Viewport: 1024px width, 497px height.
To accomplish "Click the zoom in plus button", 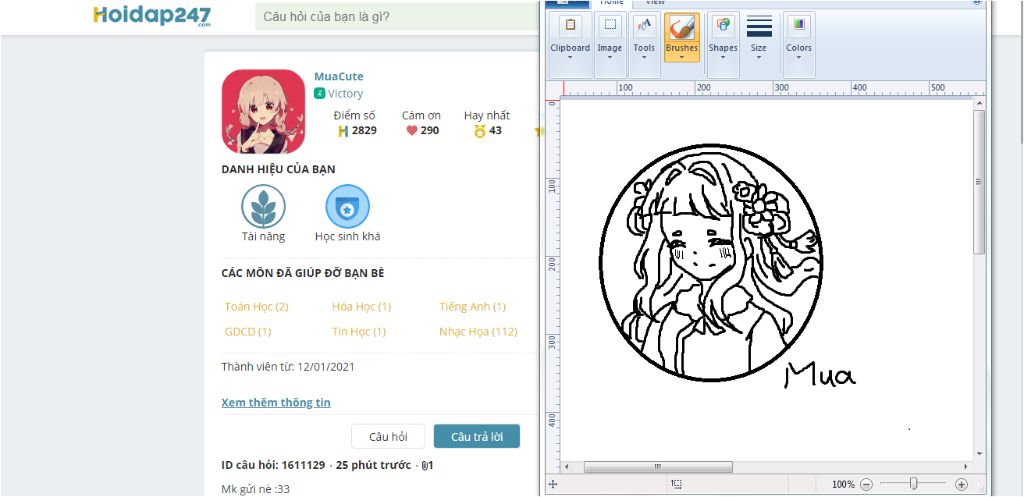I will (x=961, y=485).
